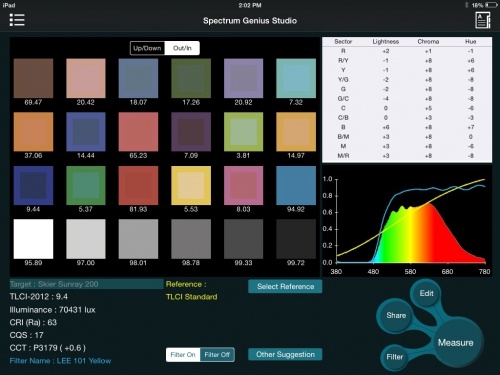Tap the salmon red swatch labeled 65.23
The height and width of the screenshot is (375, 500).
[138, 132]
